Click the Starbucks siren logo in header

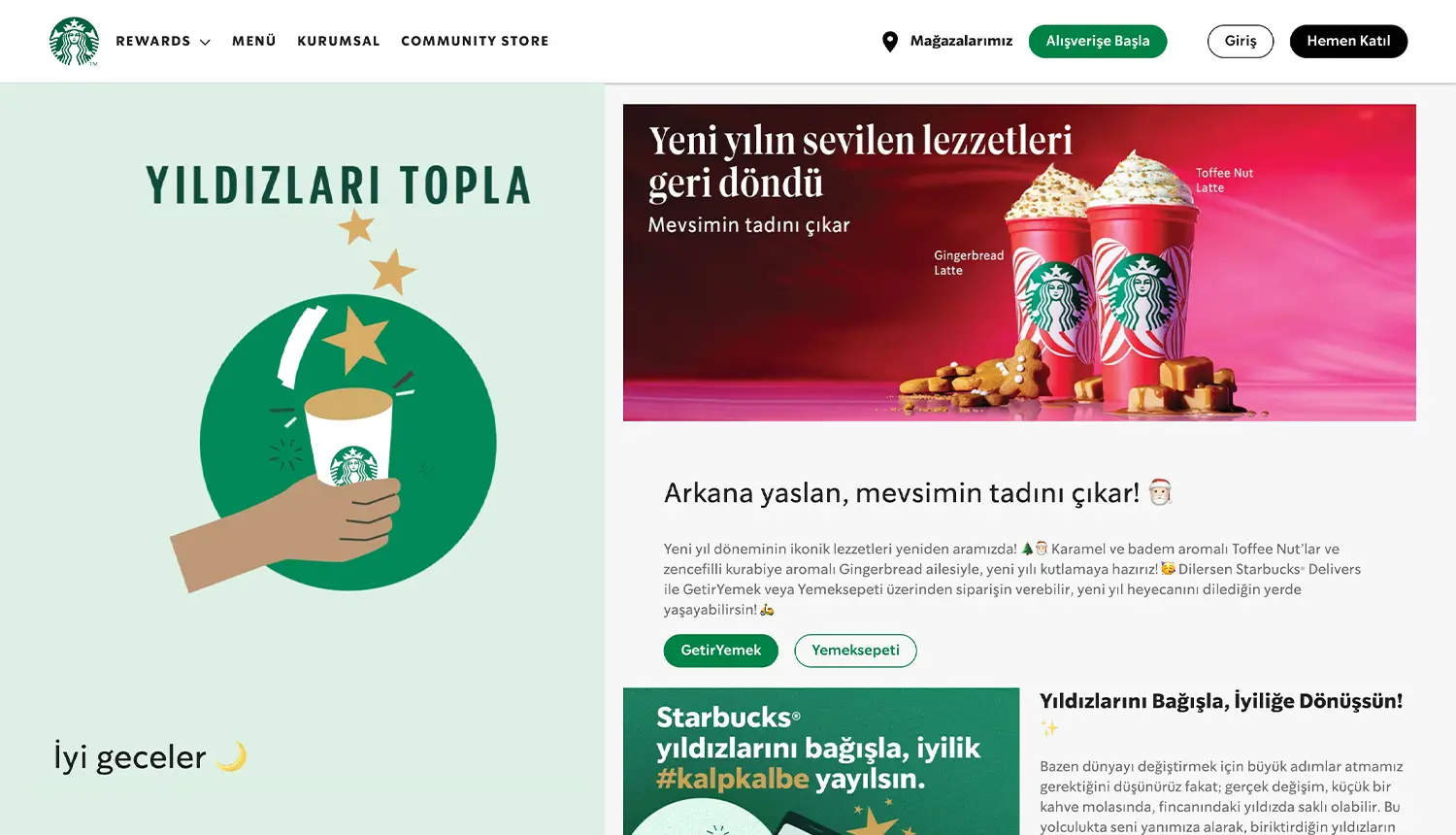click(x=74, y=42)
